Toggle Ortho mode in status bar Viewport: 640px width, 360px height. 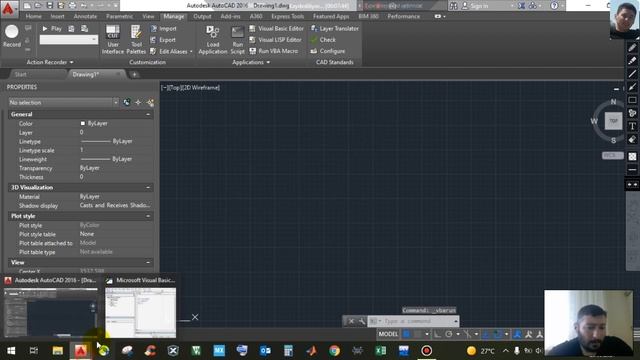(438, 334)
